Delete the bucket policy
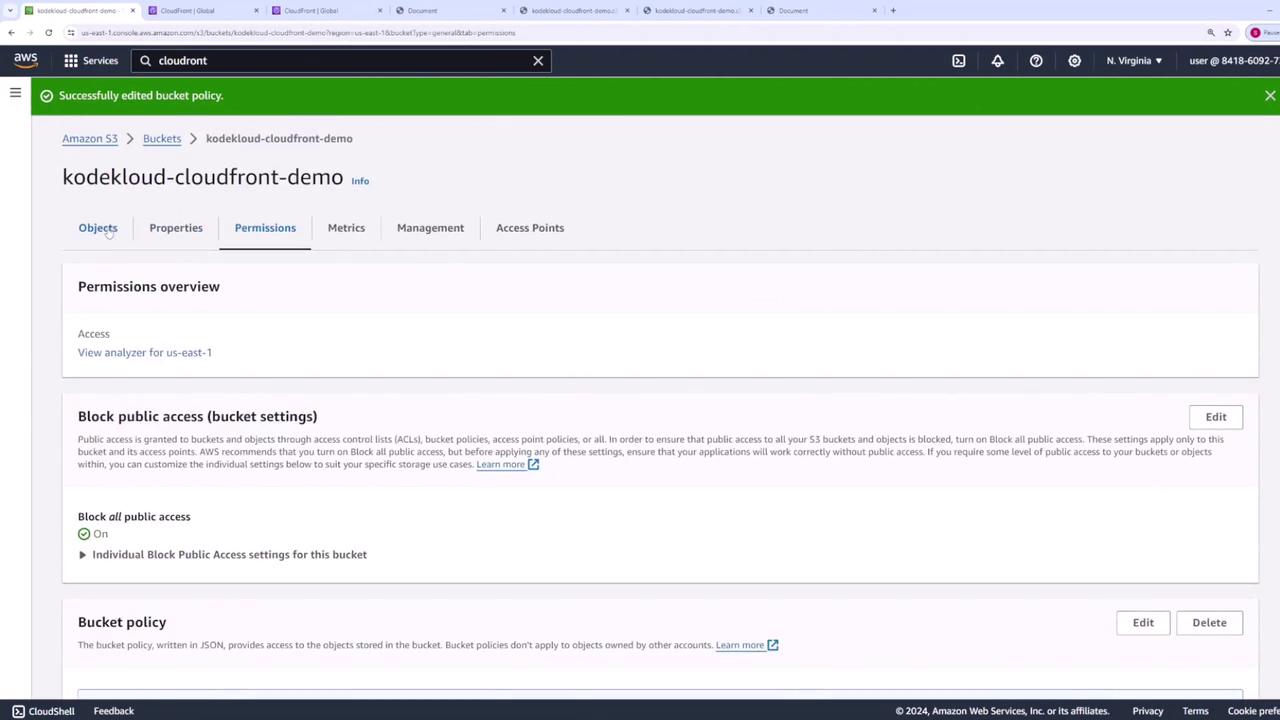The image size is (1280, 720). click(1209, 623)
